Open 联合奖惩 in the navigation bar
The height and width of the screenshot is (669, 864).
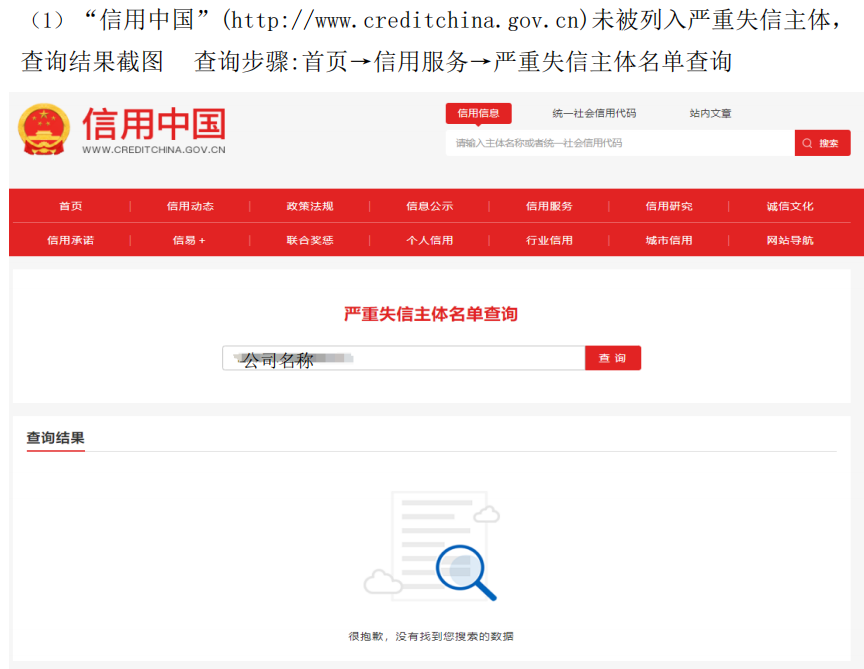310,240
